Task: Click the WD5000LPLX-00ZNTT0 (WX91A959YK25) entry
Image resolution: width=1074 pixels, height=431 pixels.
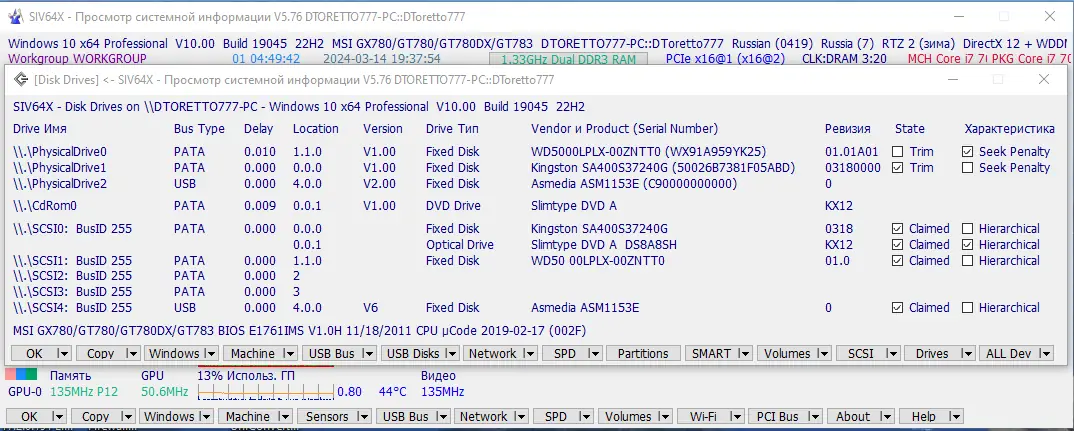Action: coord(648,151)
